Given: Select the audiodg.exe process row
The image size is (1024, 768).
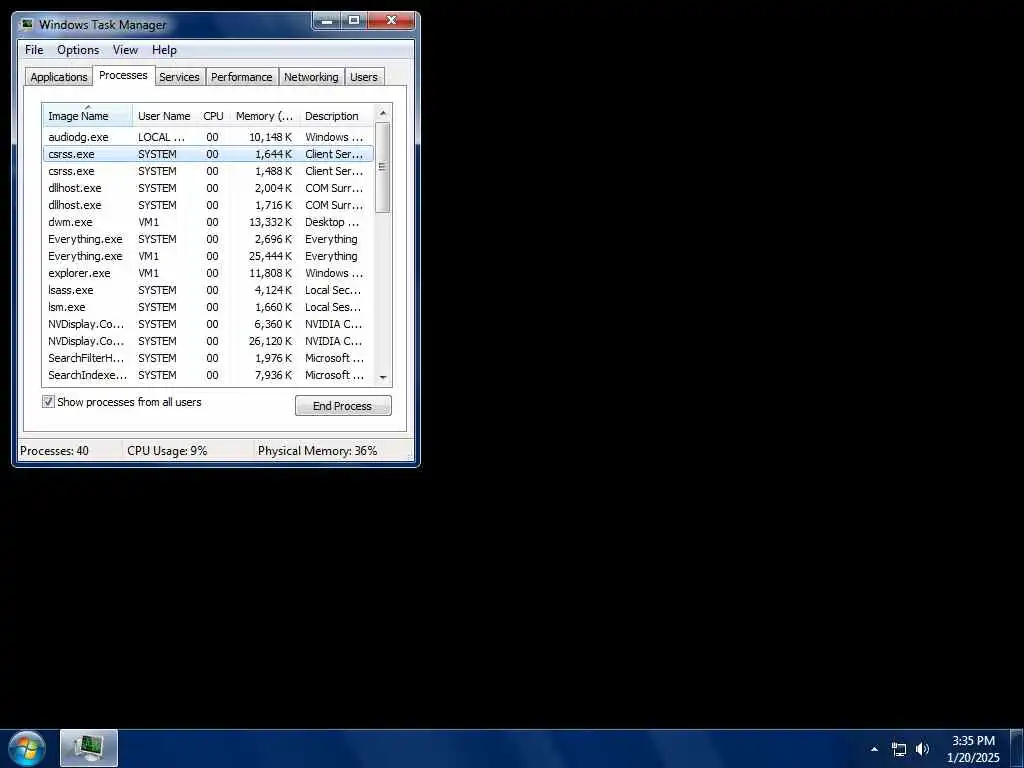Looking at the screenshot, I should [208, 137].
